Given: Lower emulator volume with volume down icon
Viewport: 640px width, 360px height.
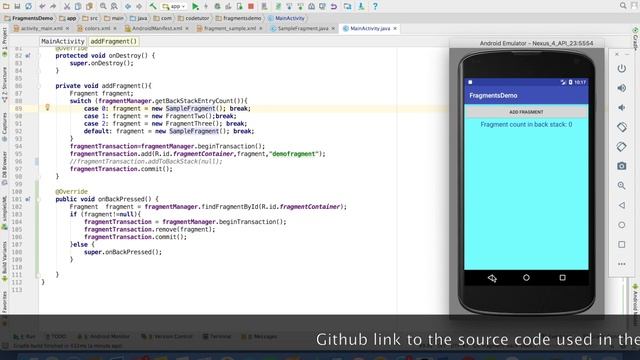Looking at the screenshot, I should [x=622, y=107].
